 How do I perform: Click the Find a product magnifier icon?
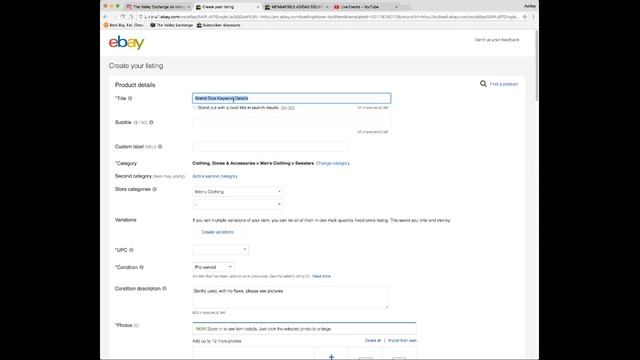point(483,84)
